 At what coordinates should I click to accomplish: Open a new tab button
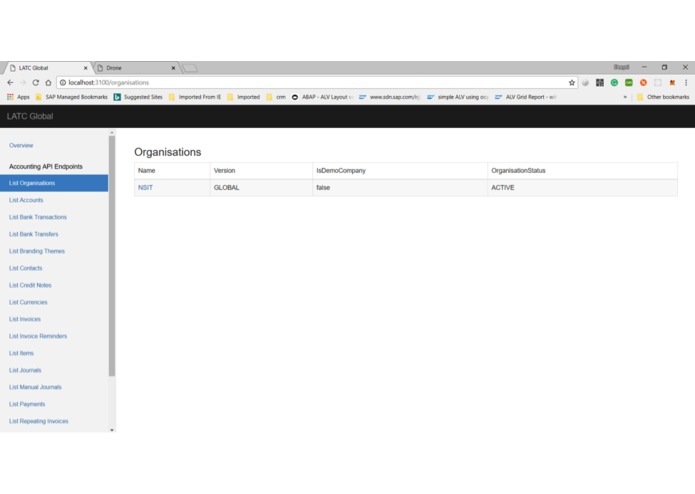coord(190,68)
